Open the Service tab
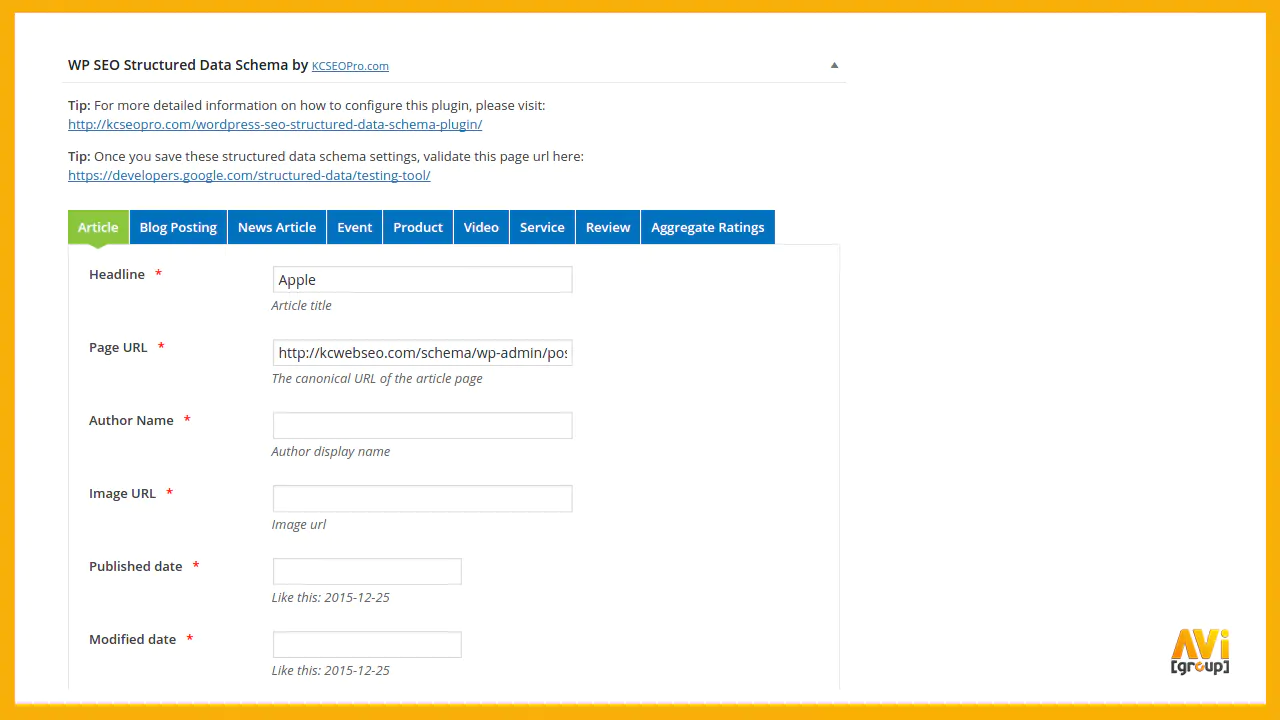Image resolution: width=1280 pixels, height=720 pixels. pos(542,227)
